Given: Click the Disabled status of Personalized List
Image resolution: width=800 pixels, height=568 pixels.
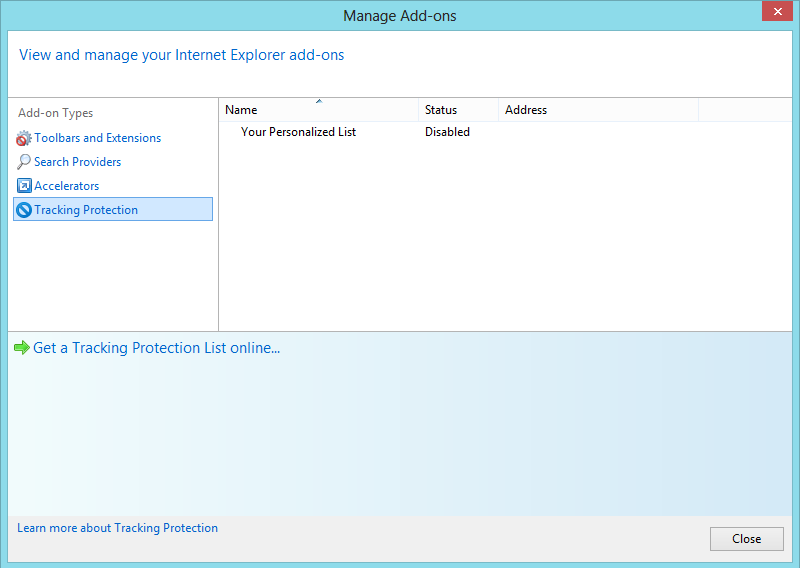Looking at the screenshot, I should tap(447, 132).
